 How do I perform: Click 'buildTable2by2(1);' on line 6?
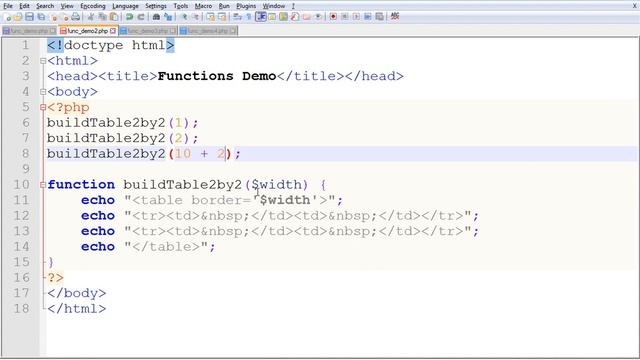pos(122,123)
